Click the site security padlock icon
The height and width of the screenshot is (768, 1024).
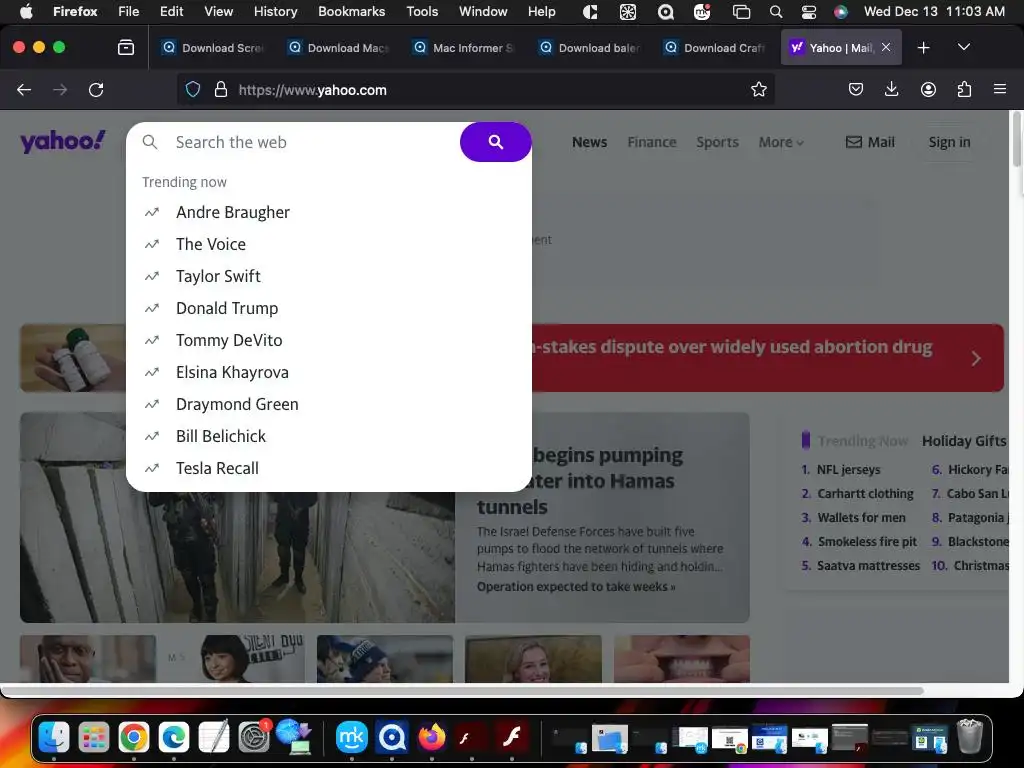221,89
